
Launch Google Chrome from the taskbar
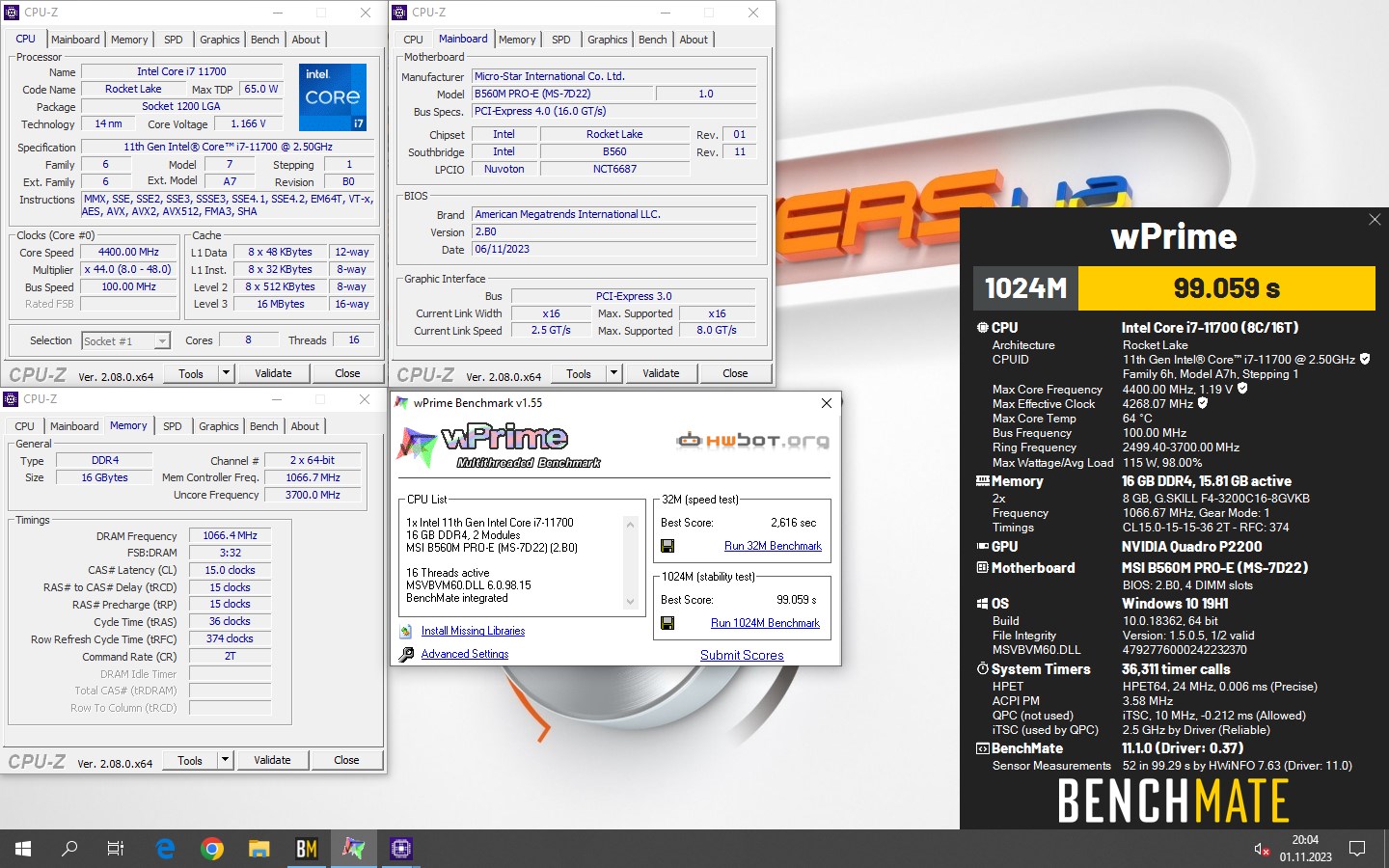212,849
